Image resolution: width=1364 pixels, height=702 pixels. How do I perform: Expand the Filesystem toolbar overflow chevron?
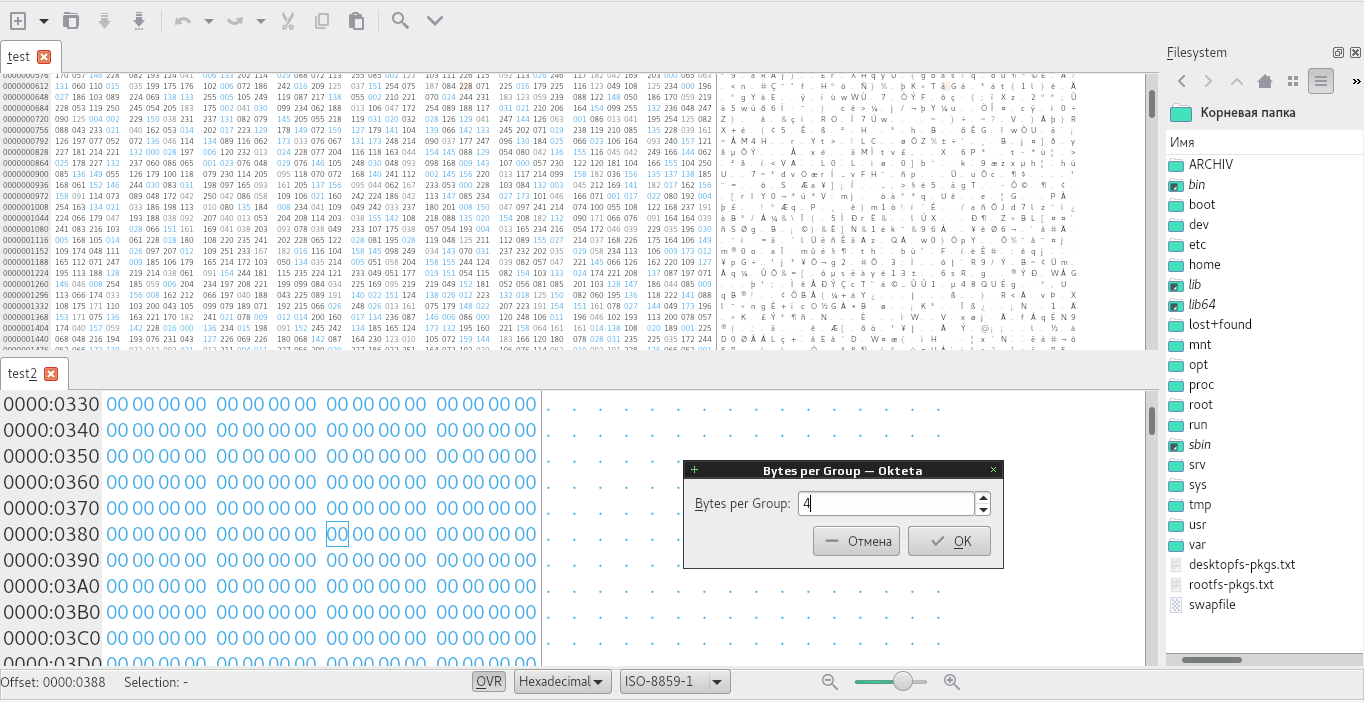coord(1356,81)
